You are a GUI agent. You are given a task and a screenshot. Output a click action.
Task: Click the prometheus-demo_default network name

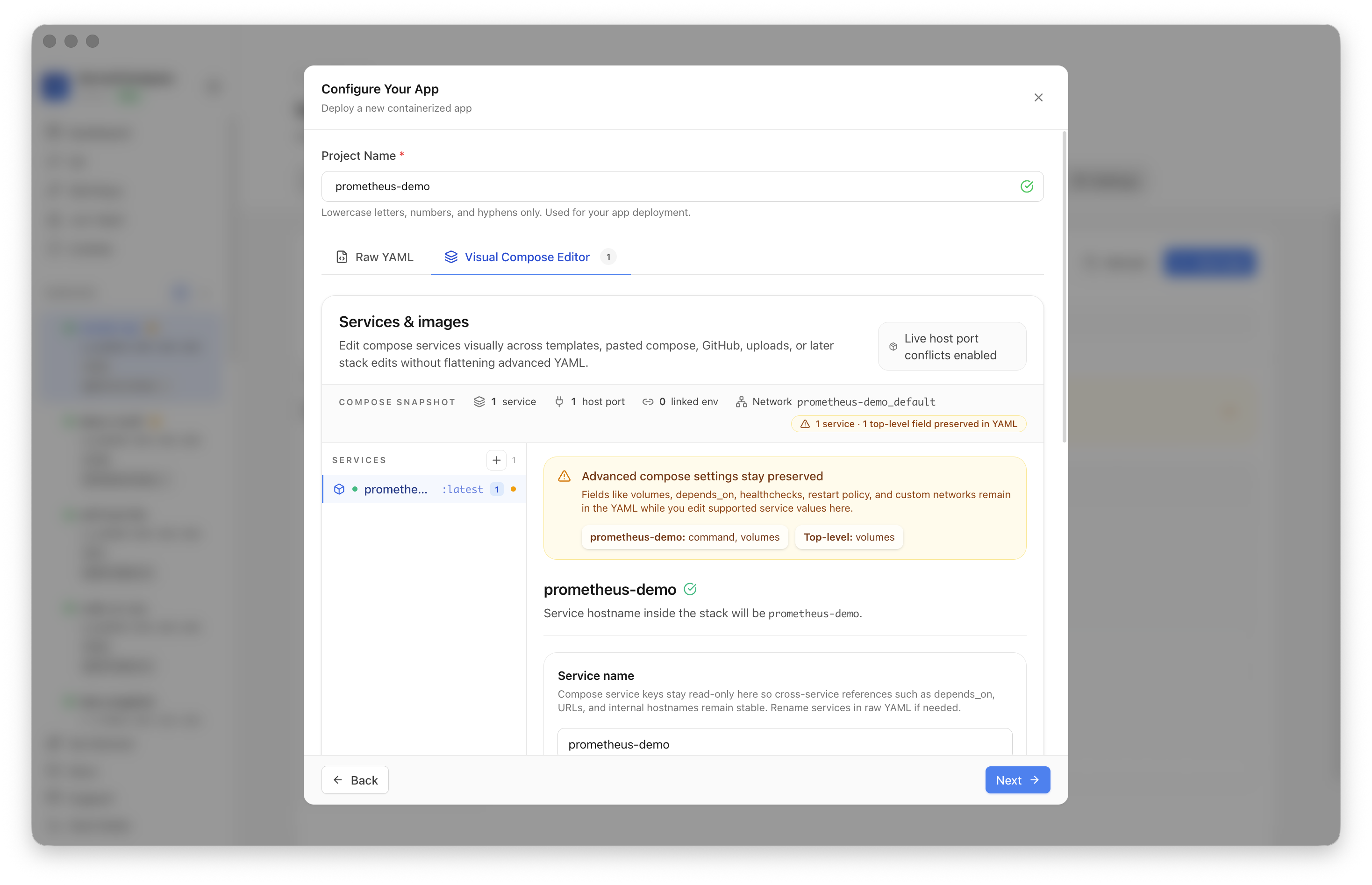click(866, 402)
